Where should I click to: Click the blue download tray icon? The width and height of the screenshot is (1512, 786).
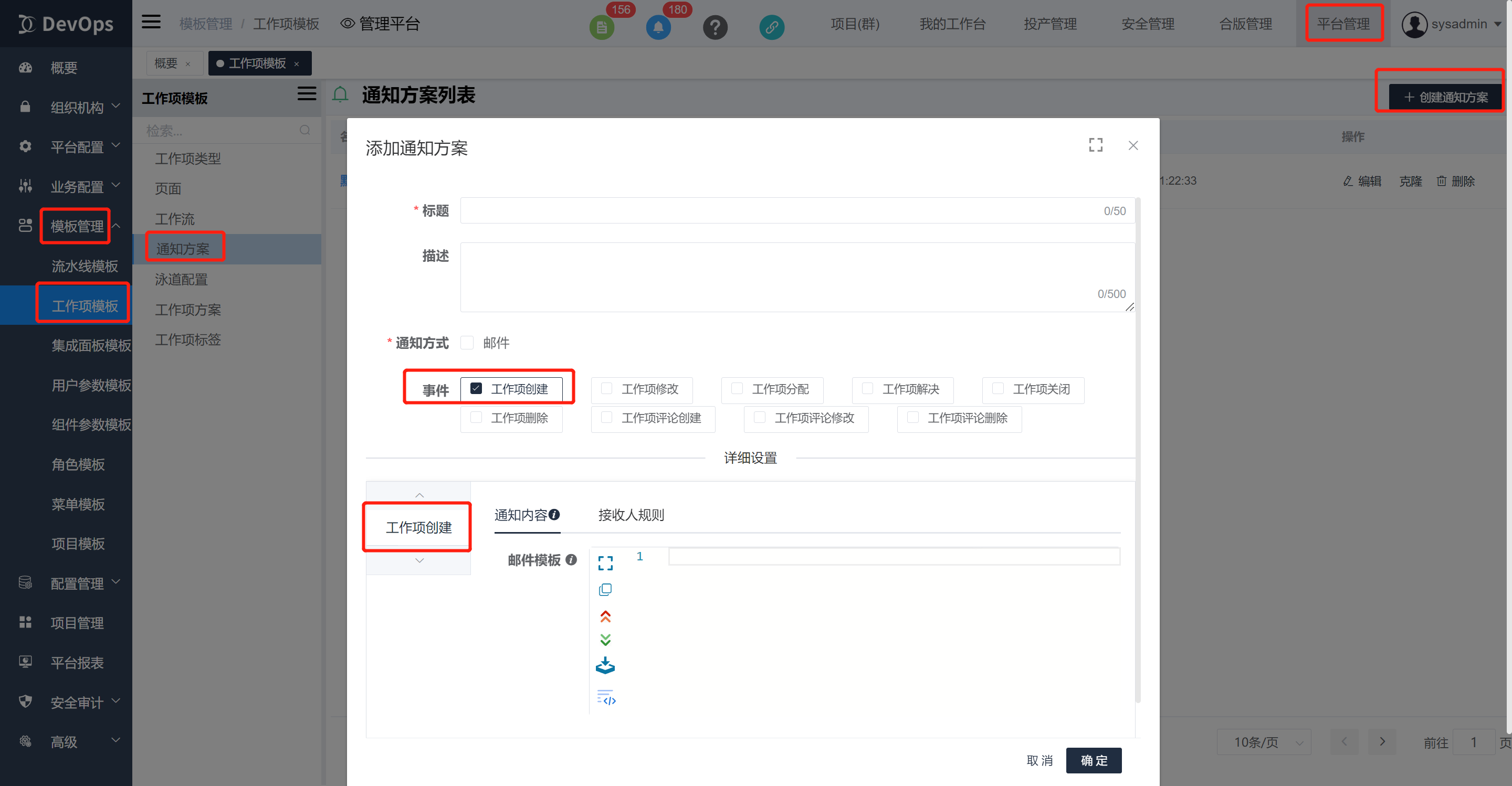[605, 666]
